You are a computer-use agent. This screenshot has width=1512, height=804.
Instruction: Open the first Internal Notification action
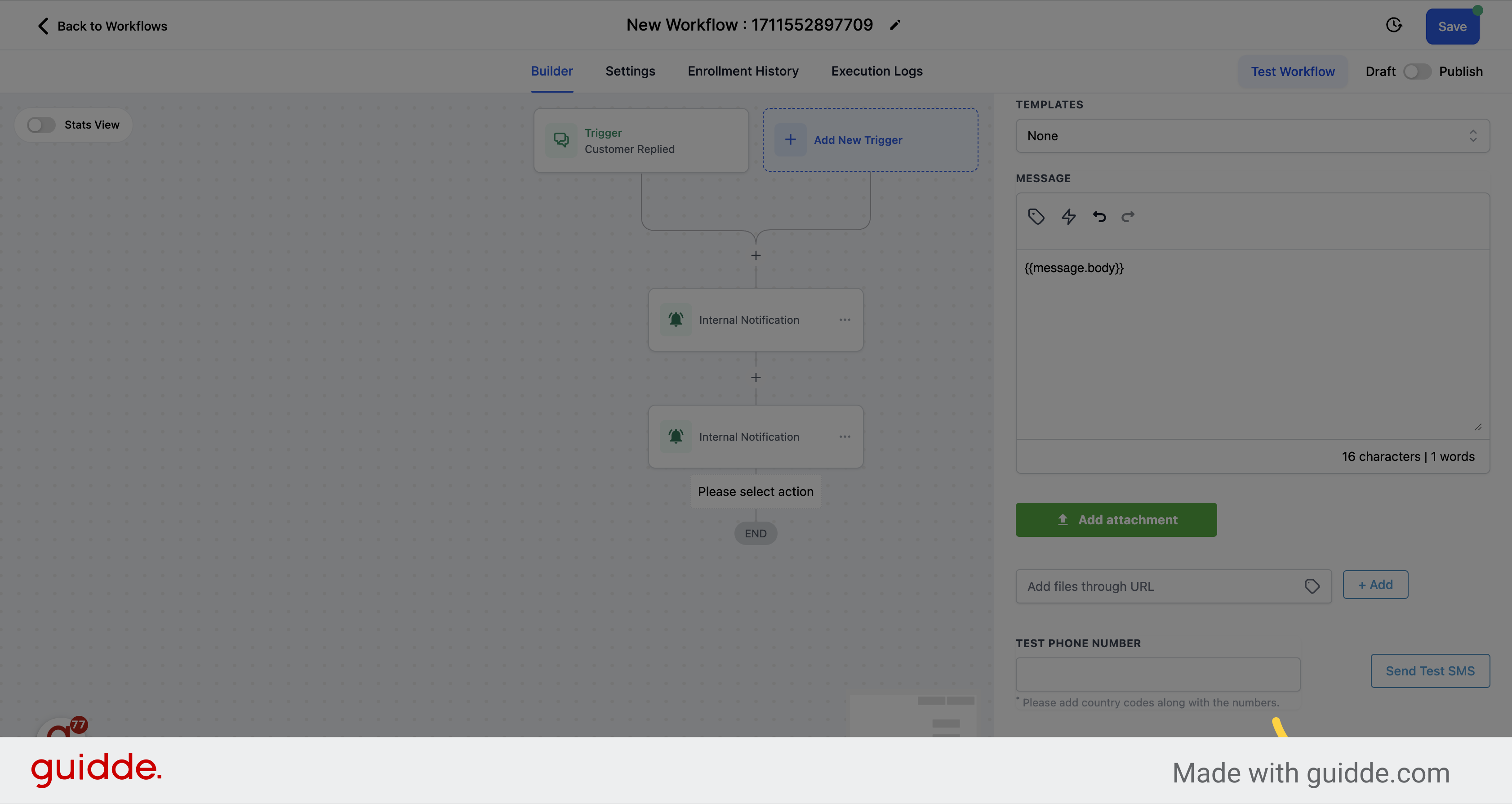point(756,319)
